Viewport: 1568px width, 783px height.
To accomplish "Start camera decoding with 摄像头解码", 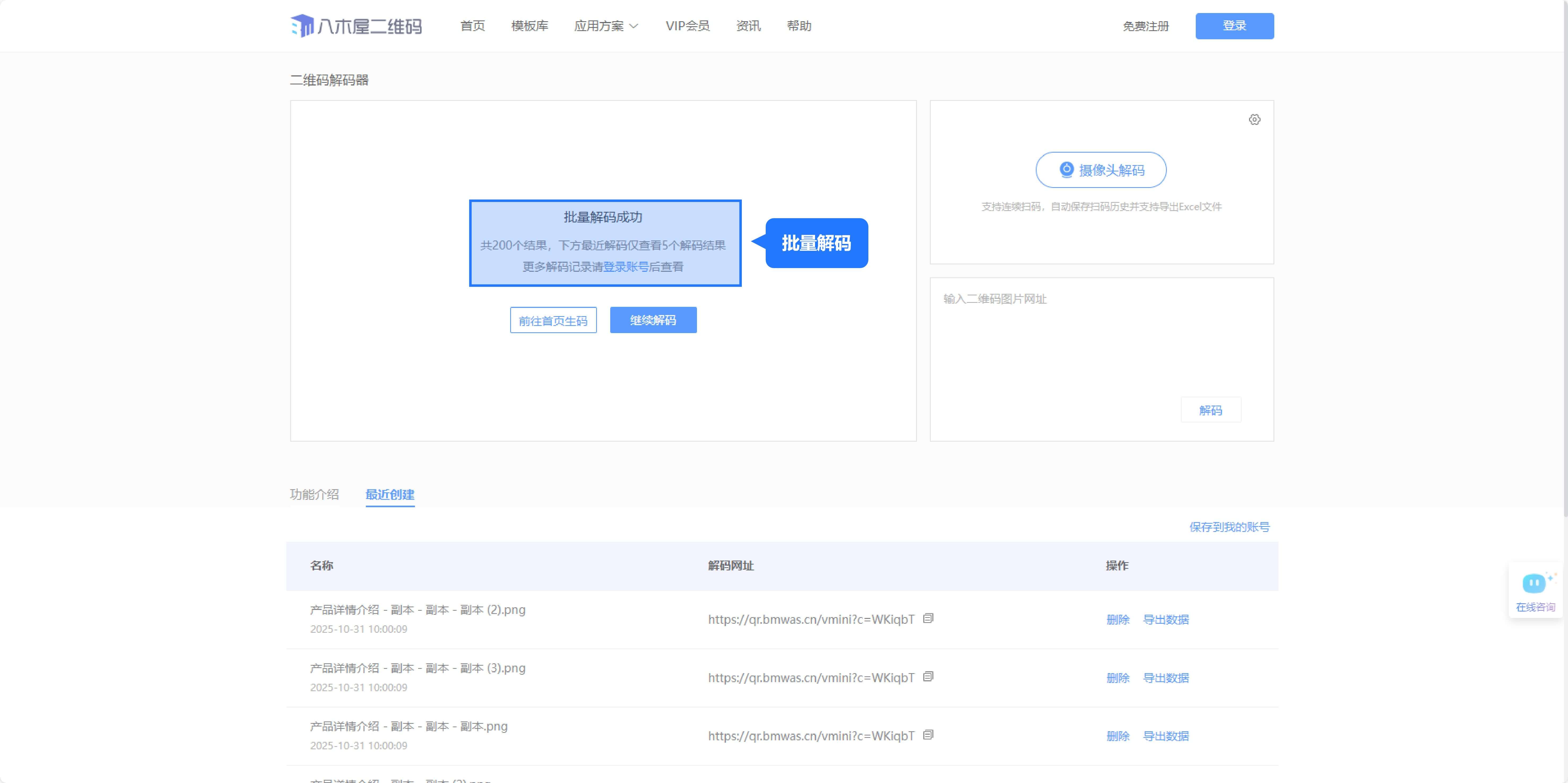I will click(x=1101, y=170).
